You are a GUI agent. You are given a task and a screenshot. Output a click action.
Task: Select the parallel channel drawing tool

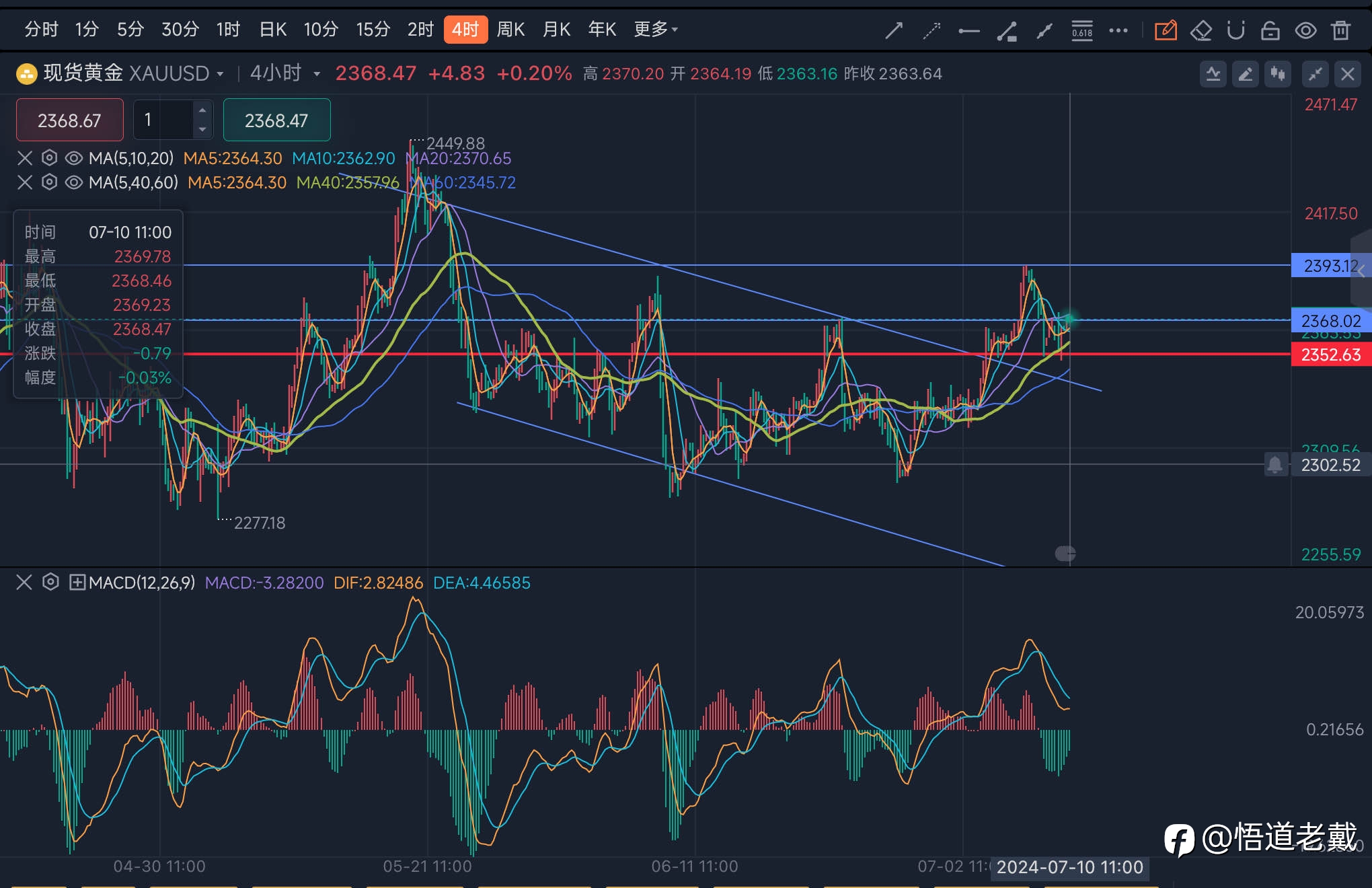click(1044, 30)
